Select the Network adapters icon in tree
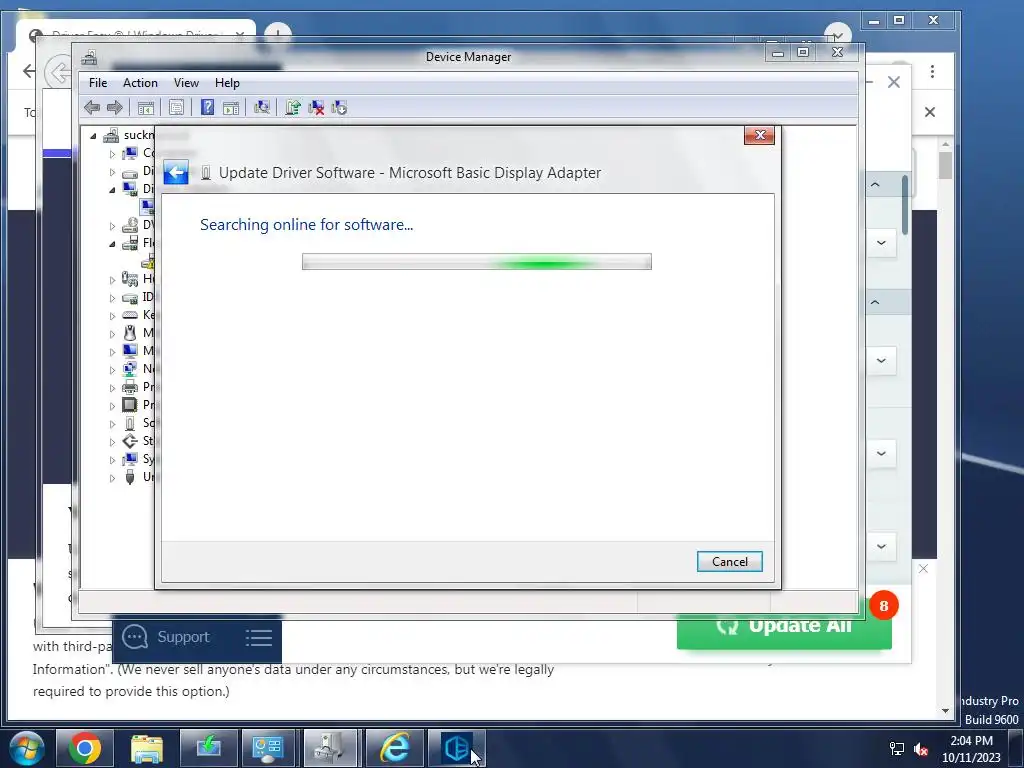1024x768 pixels. (x=130, y=368)
